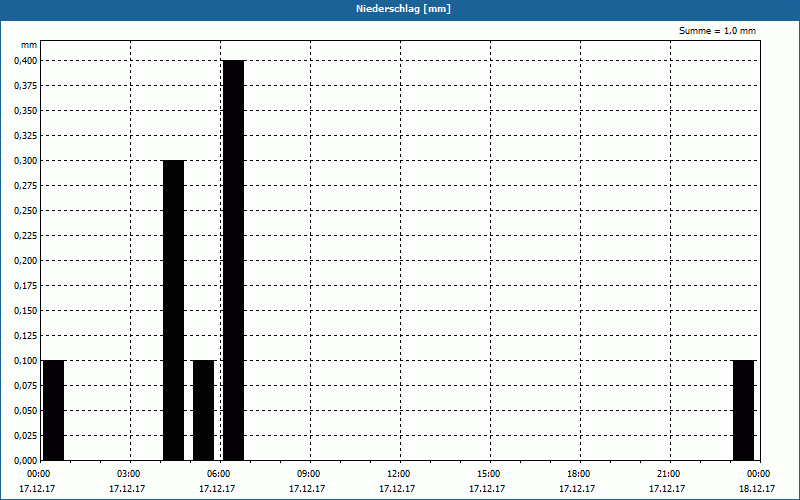
Task: Click the 15:00 time axis label
Action: tap(489, 474)
